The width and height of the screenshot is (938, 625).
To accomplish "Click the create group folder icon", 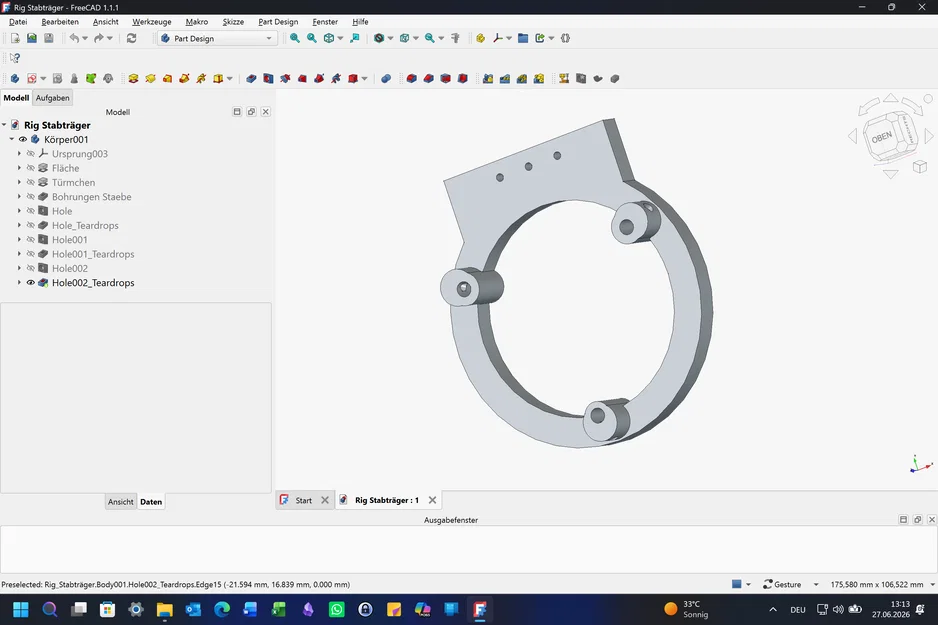I will pos(523,38).
